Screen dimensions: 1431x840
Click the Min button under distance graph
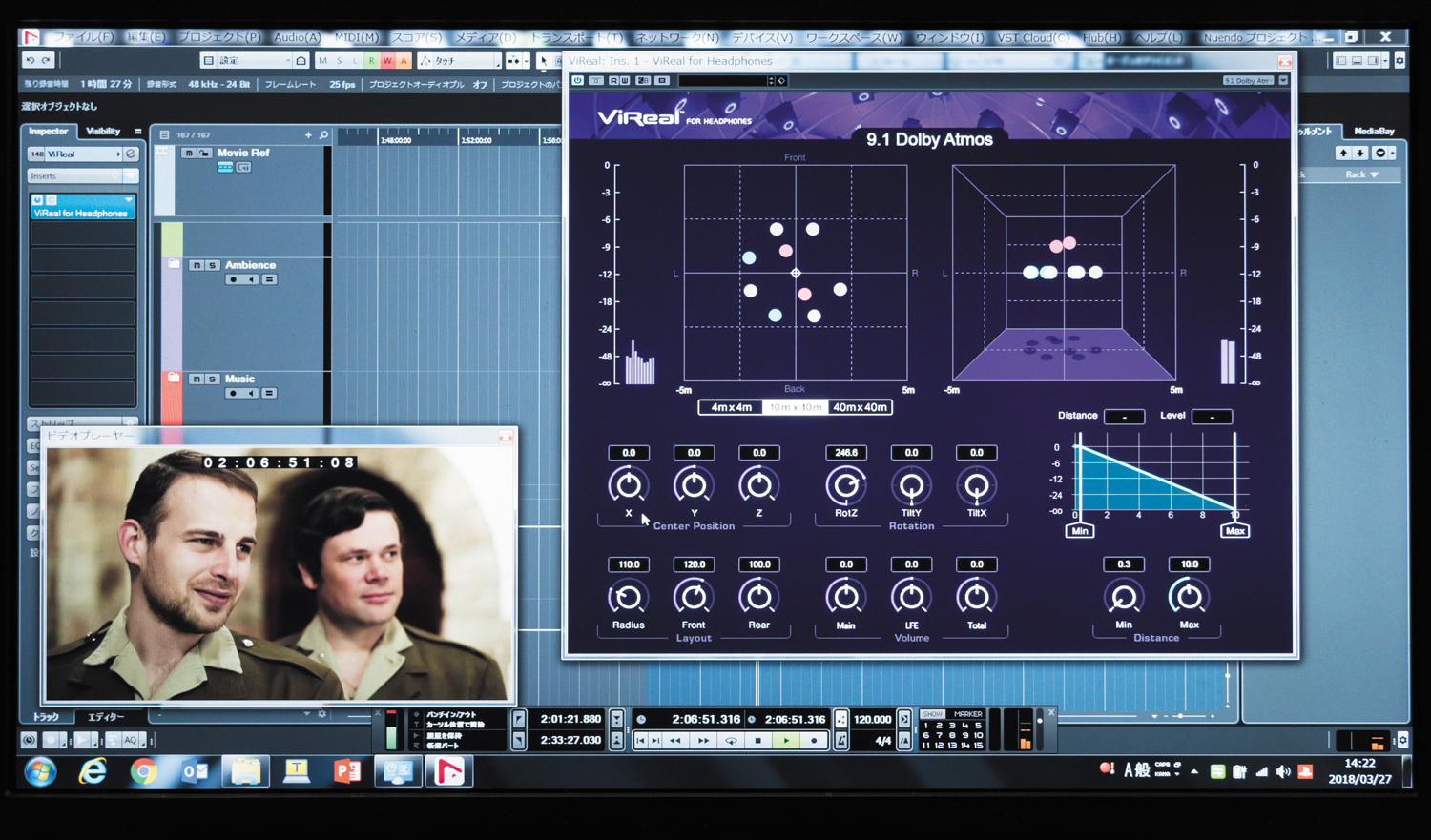(1080, 531)
